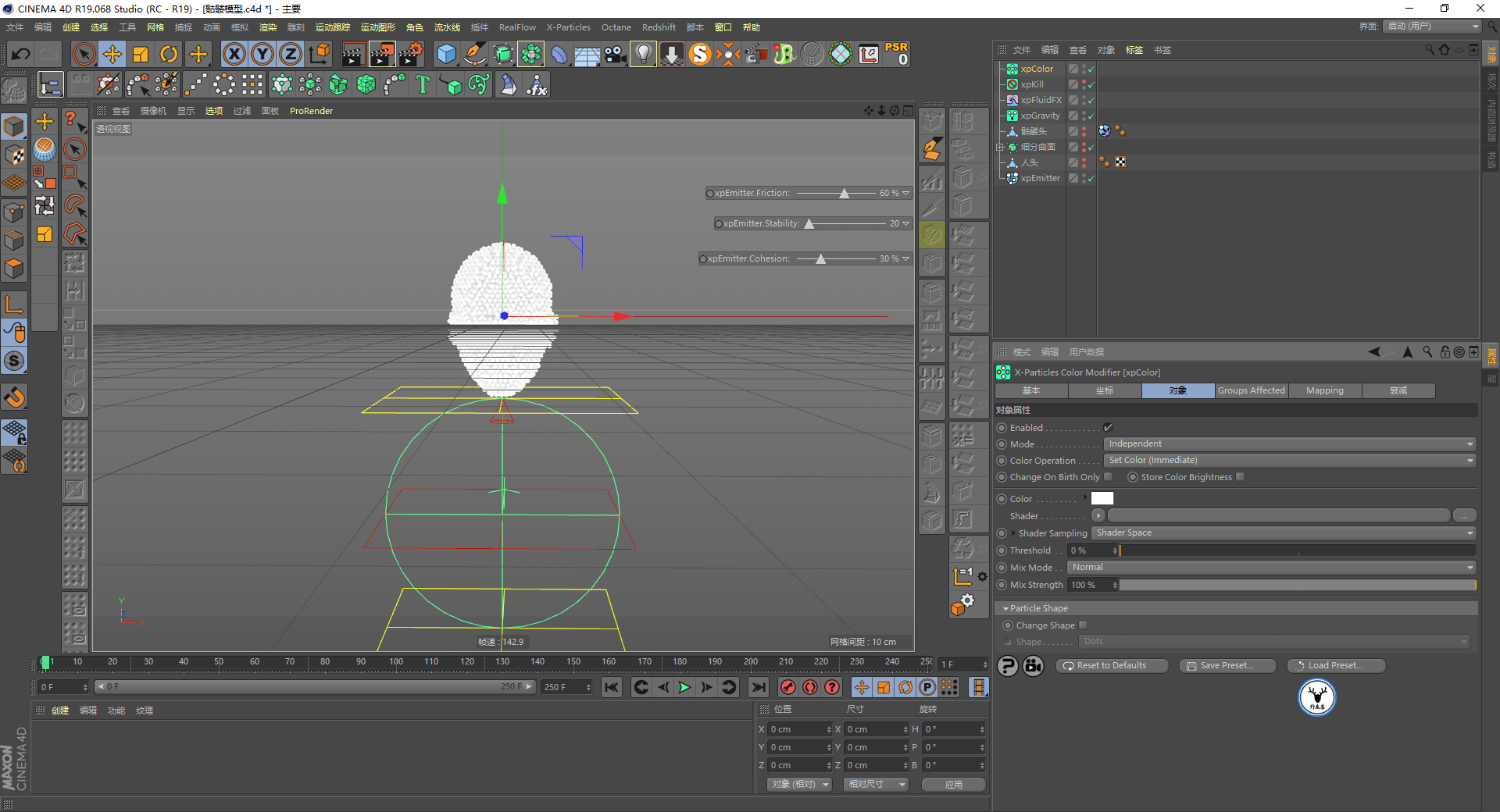Toggle Store Color Brightness checkbox

point(1240,477)
